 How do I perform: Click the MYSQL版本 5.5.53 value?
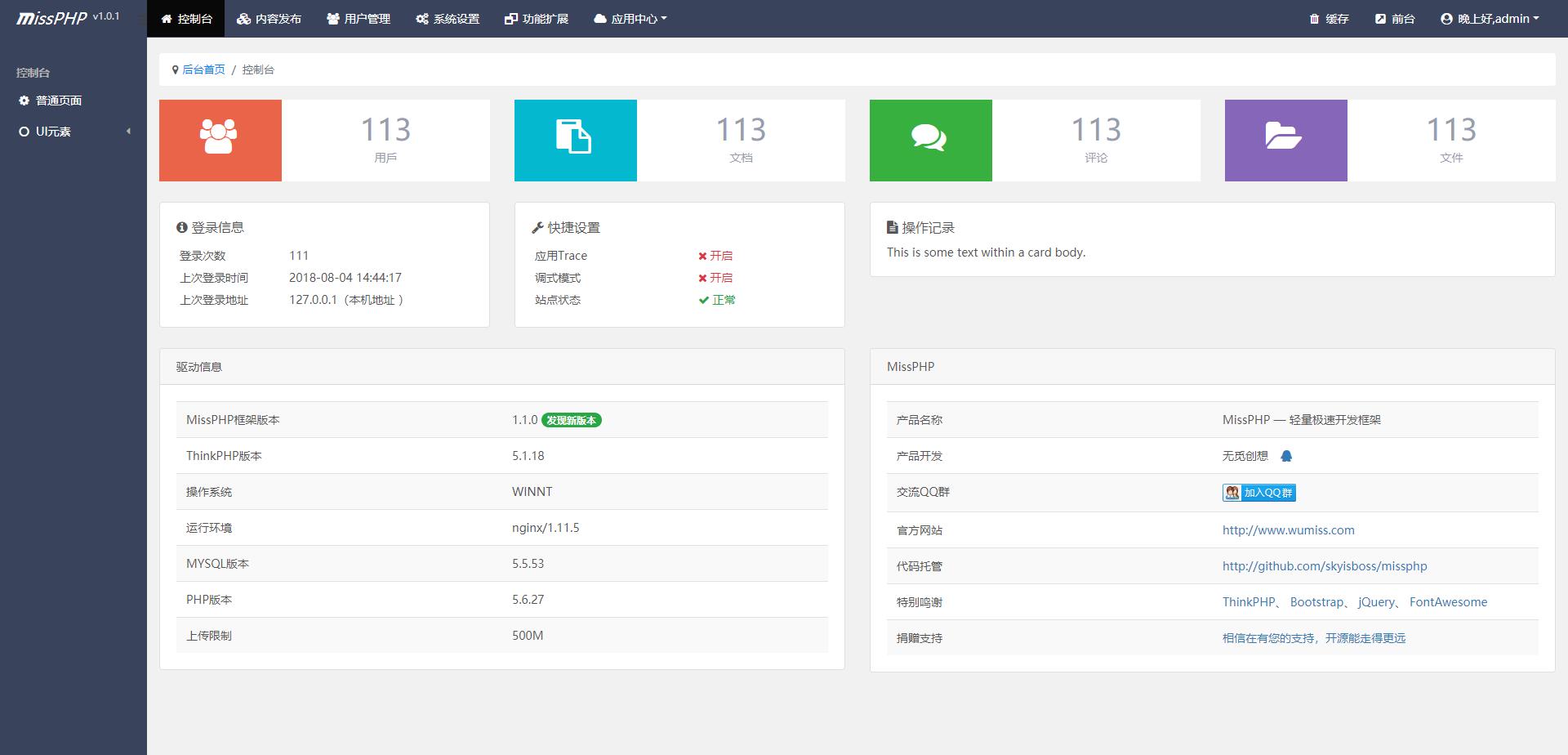[x=528, y=564]
